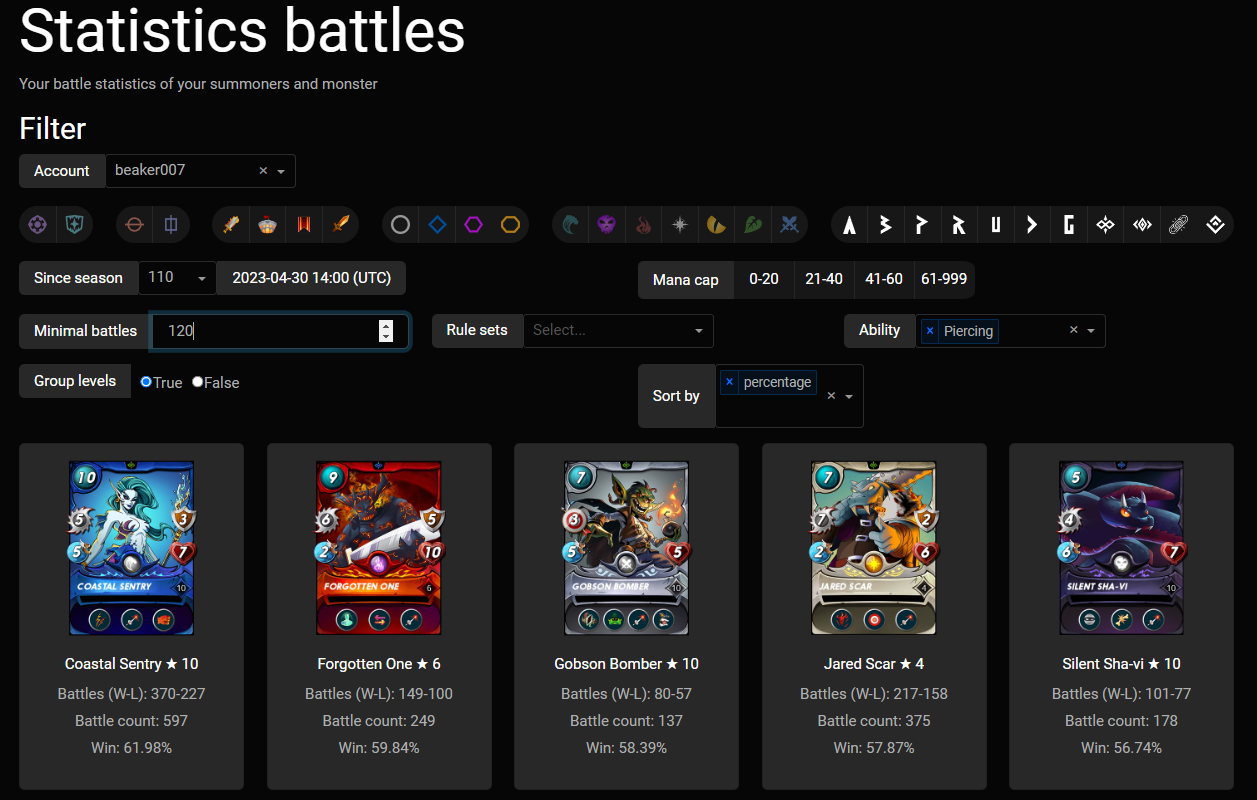Filter by life element star icon
1257x800 pixels.
pos(680,225)
